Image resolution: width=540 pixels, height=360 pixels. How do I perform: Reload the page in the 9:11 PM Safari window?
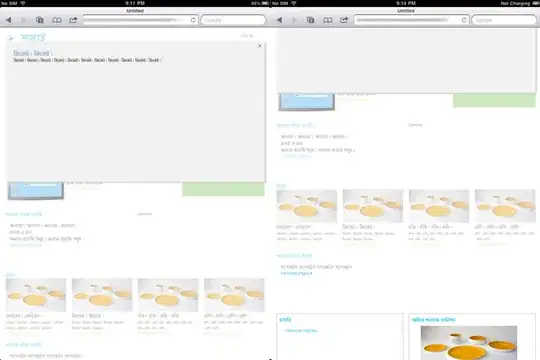click(x=193, y=20)
